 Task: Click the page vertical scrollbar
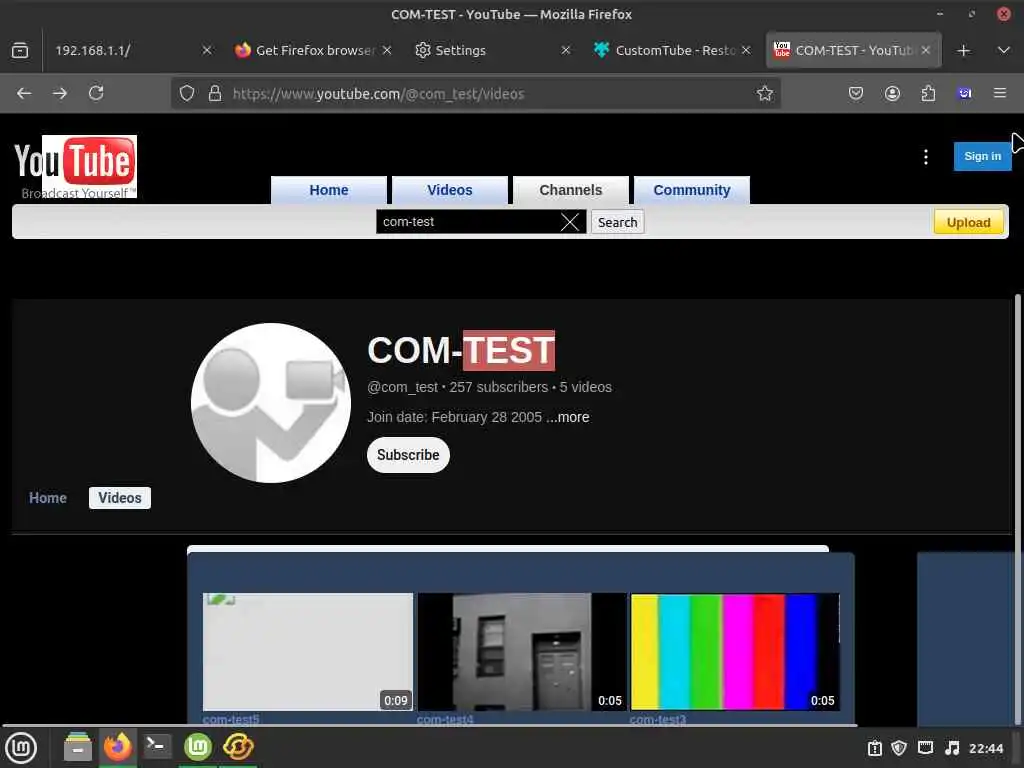[1018, 509]
